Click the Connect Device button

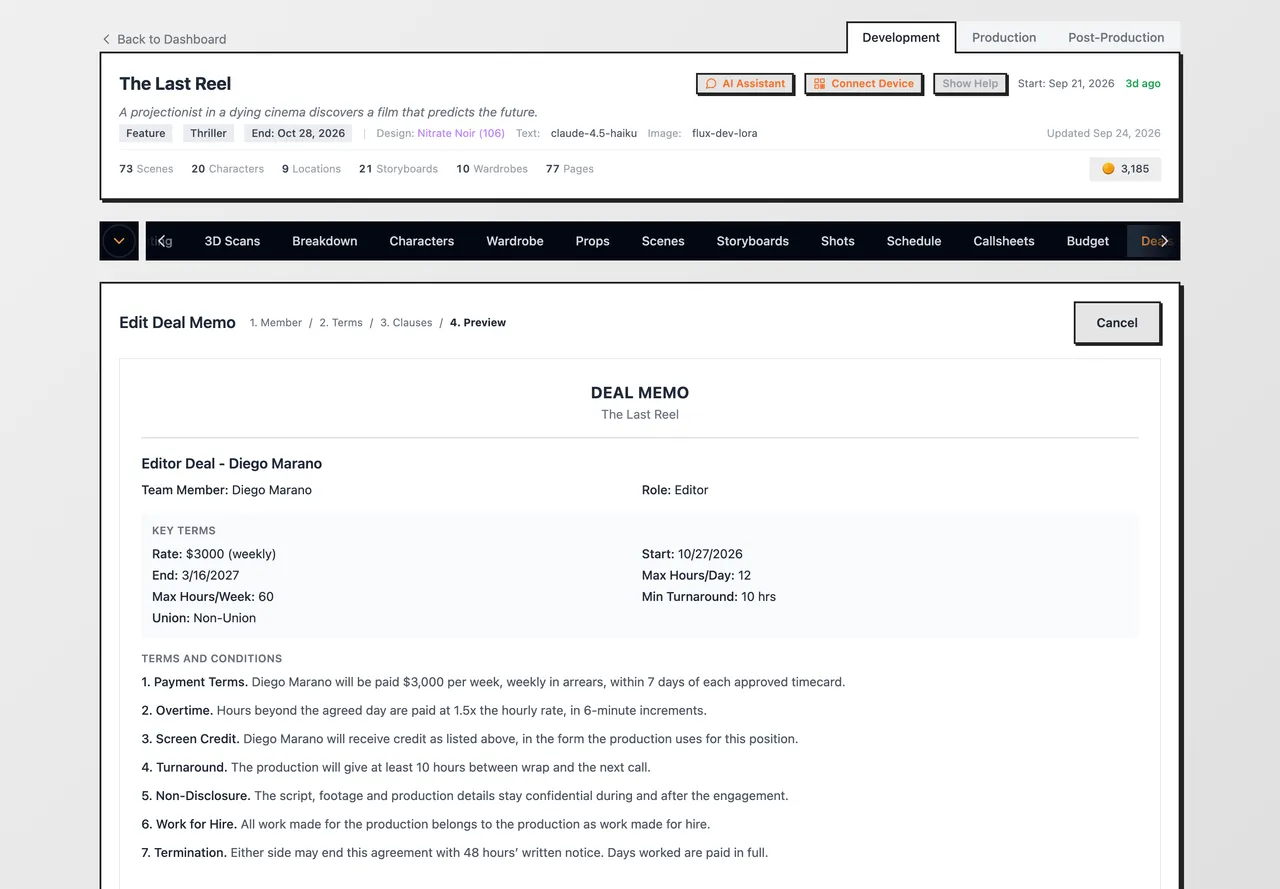[x=864, y=84]
